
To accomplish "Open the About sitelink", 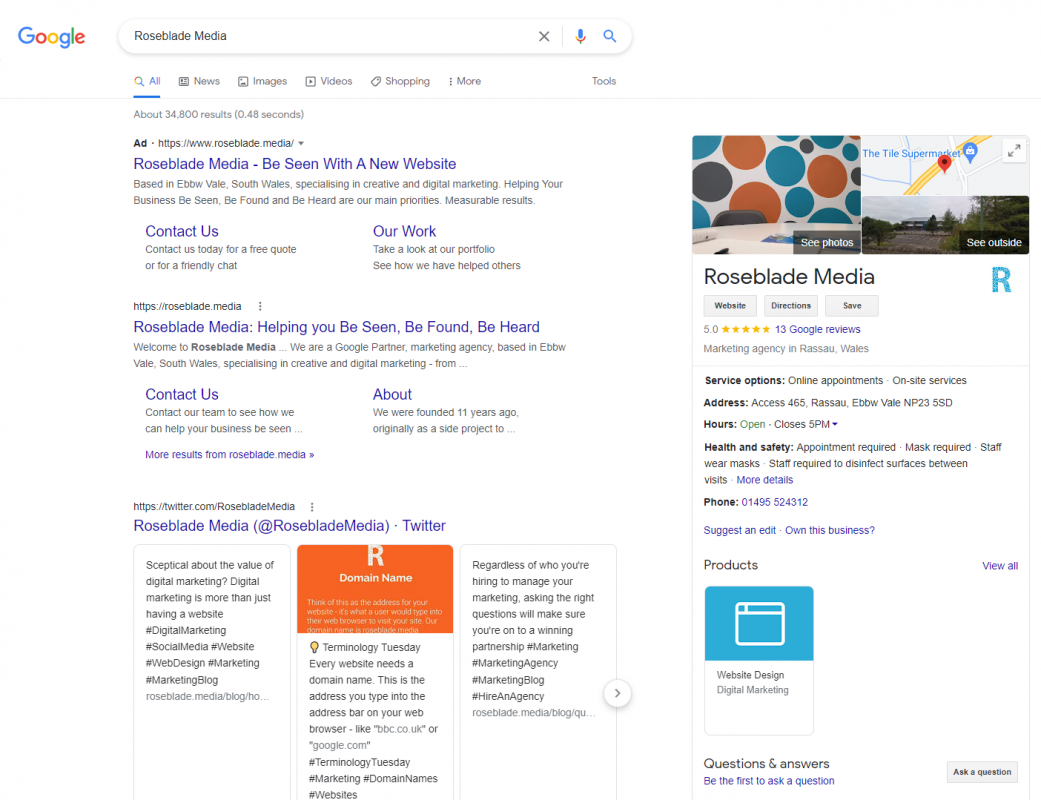I will (392, 394).
